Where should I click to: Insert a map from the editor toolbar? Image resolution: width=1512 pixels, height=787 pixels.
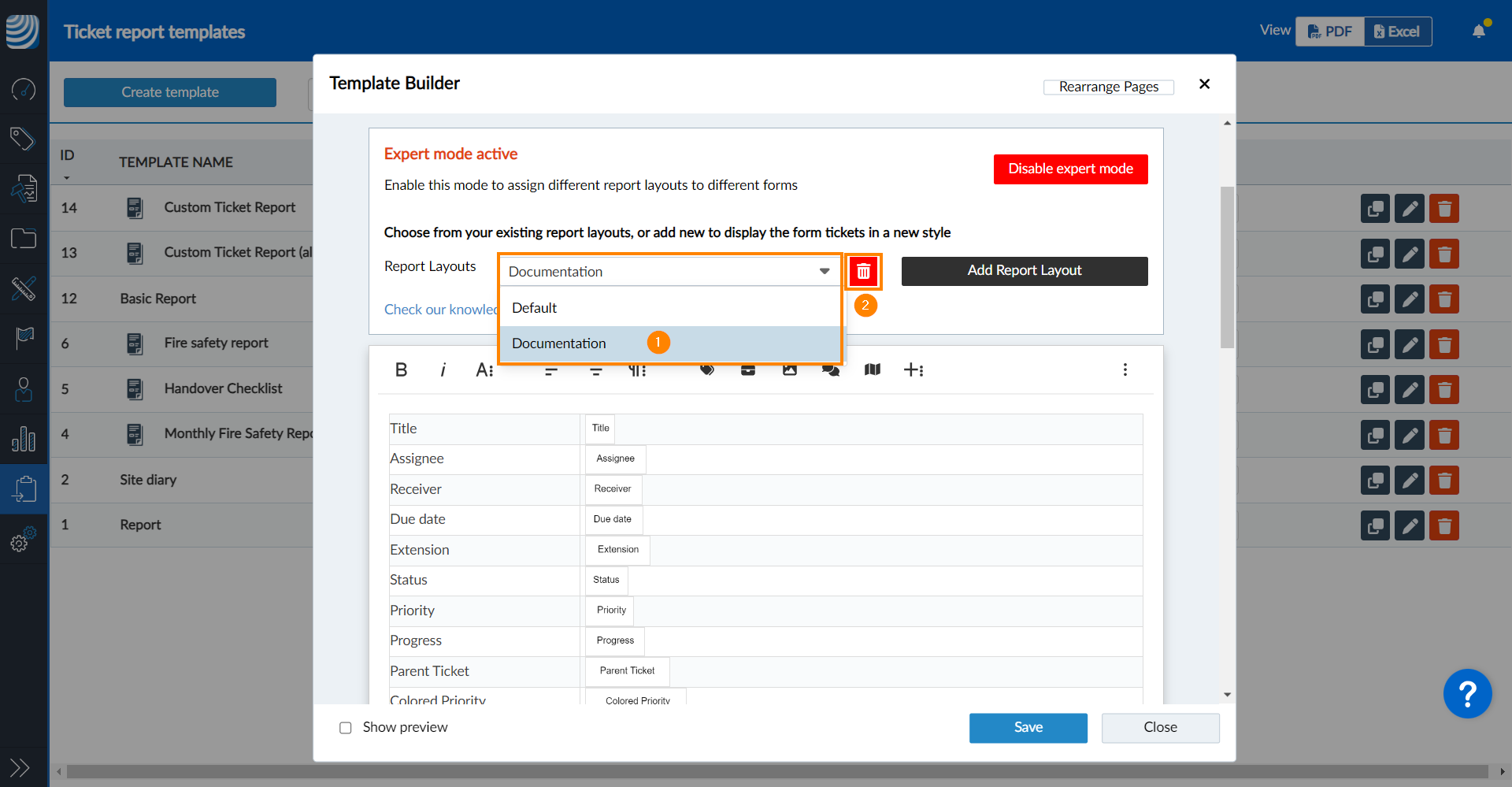point(872,369)
